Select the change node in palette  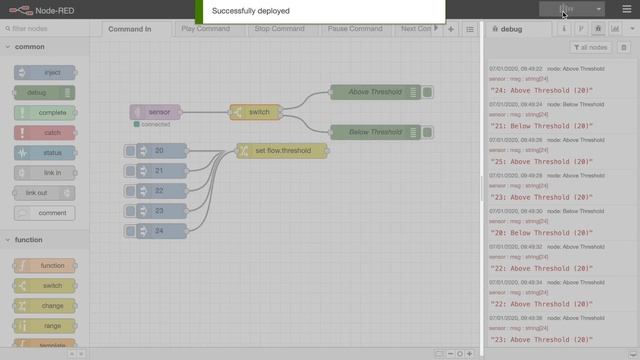pos(44,306)
